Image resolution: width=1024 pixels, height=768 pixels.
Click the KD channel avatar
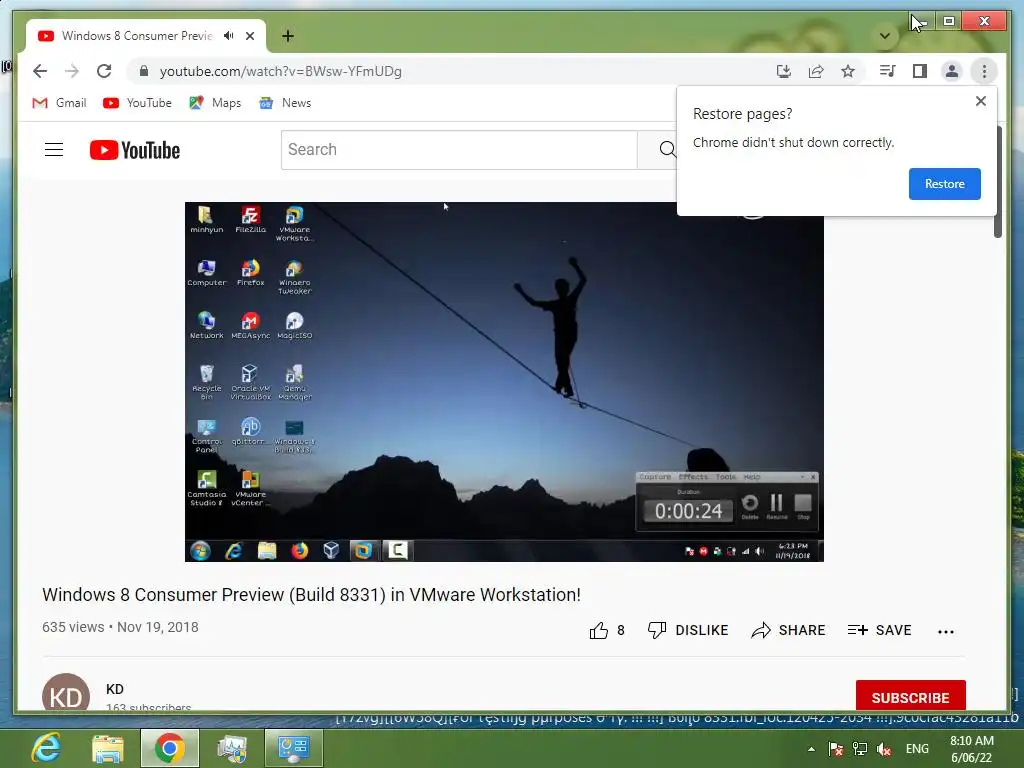(x=66, y=694)
